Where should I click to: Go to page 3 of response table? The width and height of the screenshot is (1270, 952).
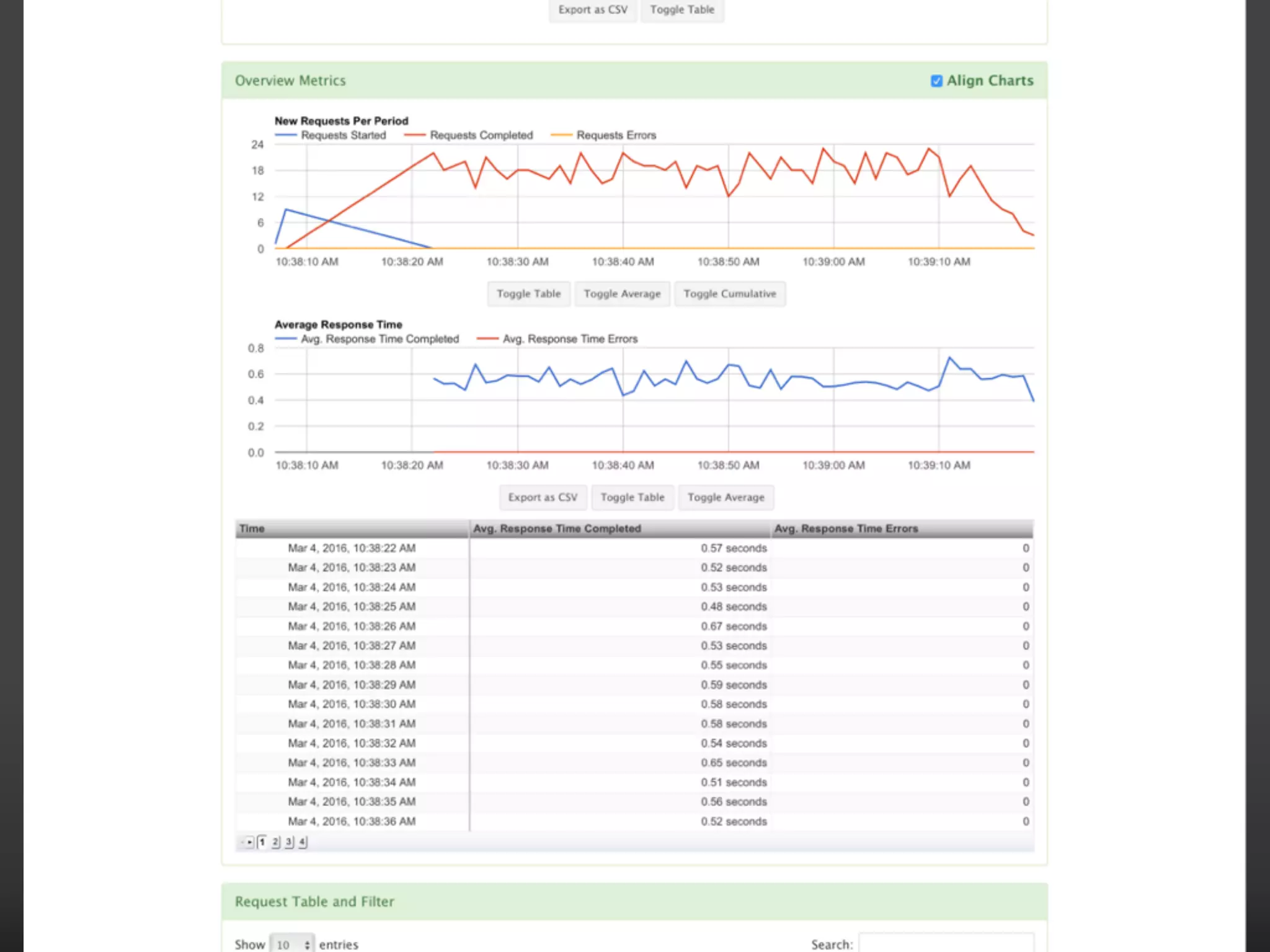click(x=289, y=842)
